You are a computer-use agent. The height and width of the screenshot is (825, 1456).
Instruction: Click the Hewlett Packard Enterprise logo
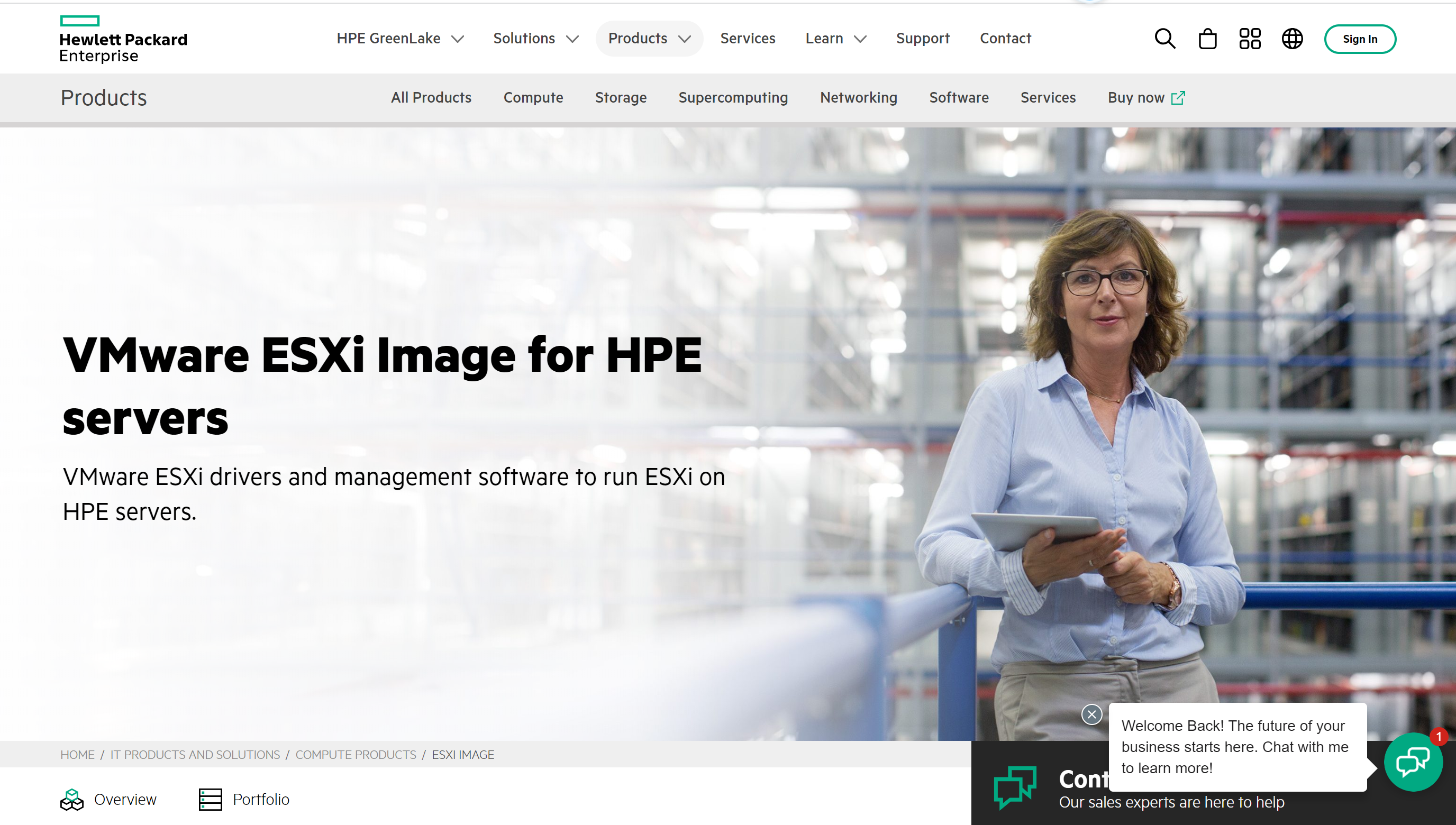coord(123,39)
